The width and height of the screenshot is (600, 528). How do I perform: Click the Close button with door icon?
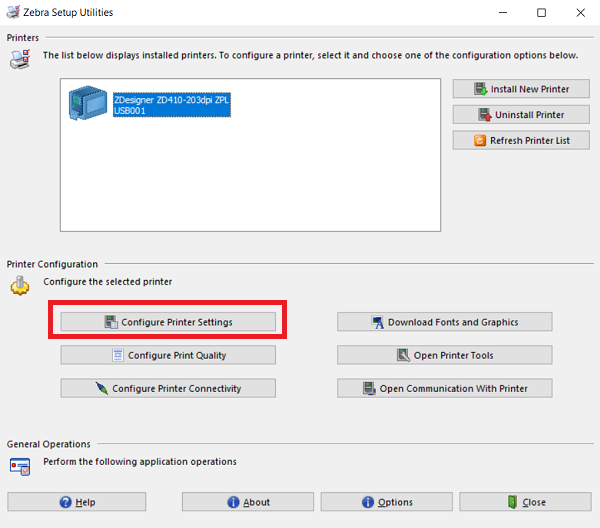pos(525,502)
